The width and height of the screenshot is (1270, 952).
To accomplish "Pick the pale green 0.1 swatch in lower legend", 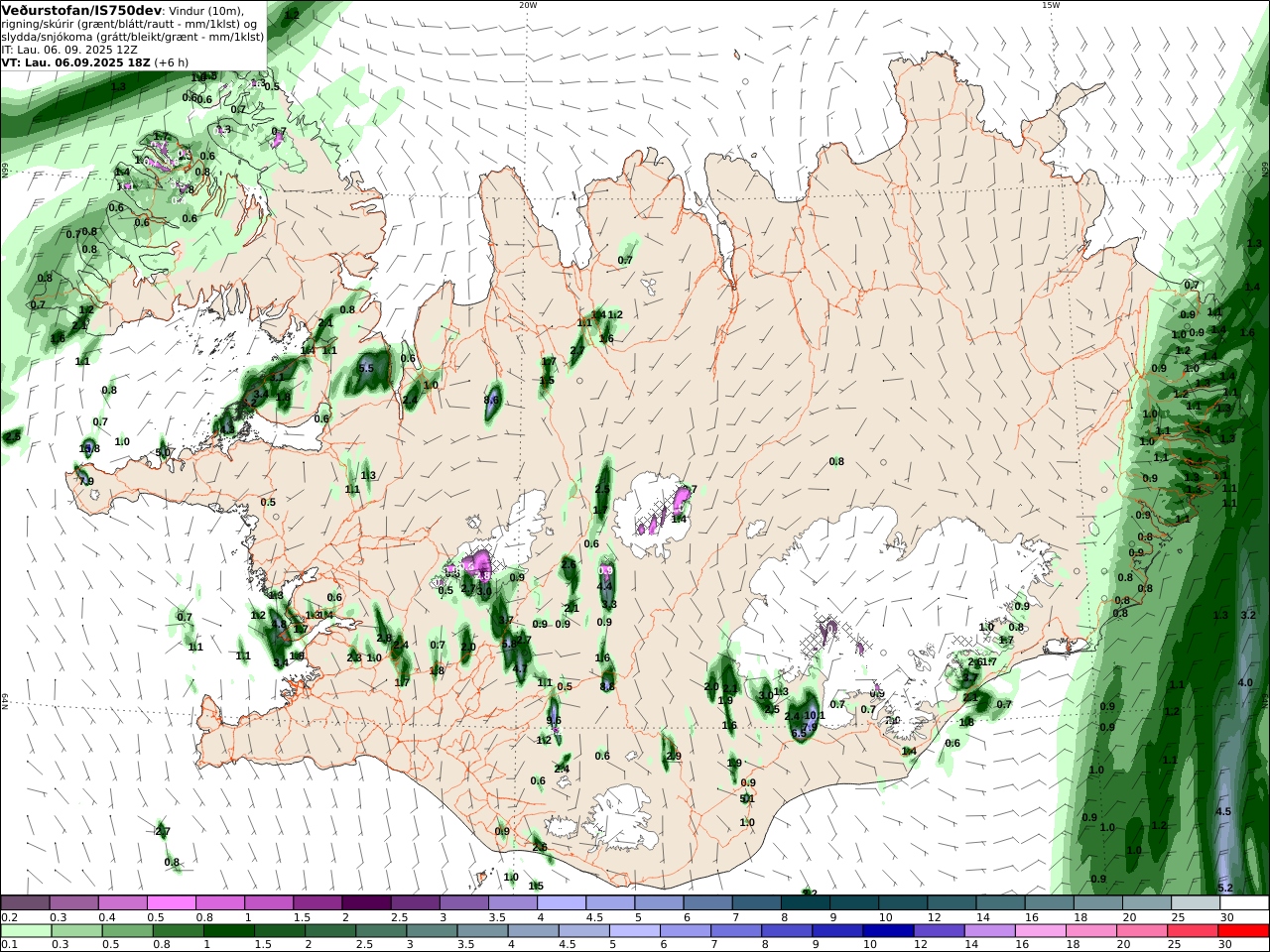I will tap(25, 931).
